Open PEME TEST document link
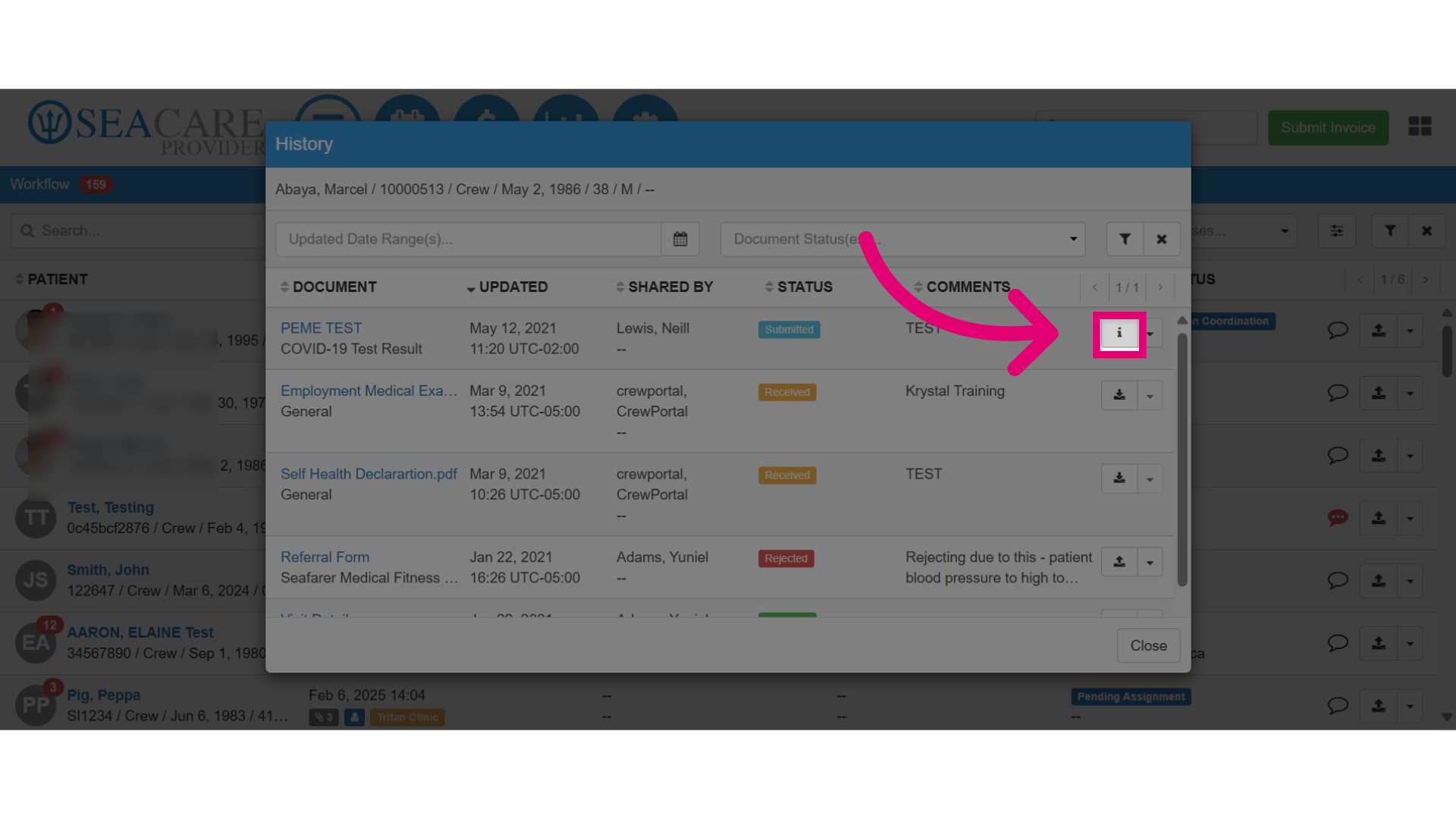Viewport: 1456px width, 819px height. point(321,328)
